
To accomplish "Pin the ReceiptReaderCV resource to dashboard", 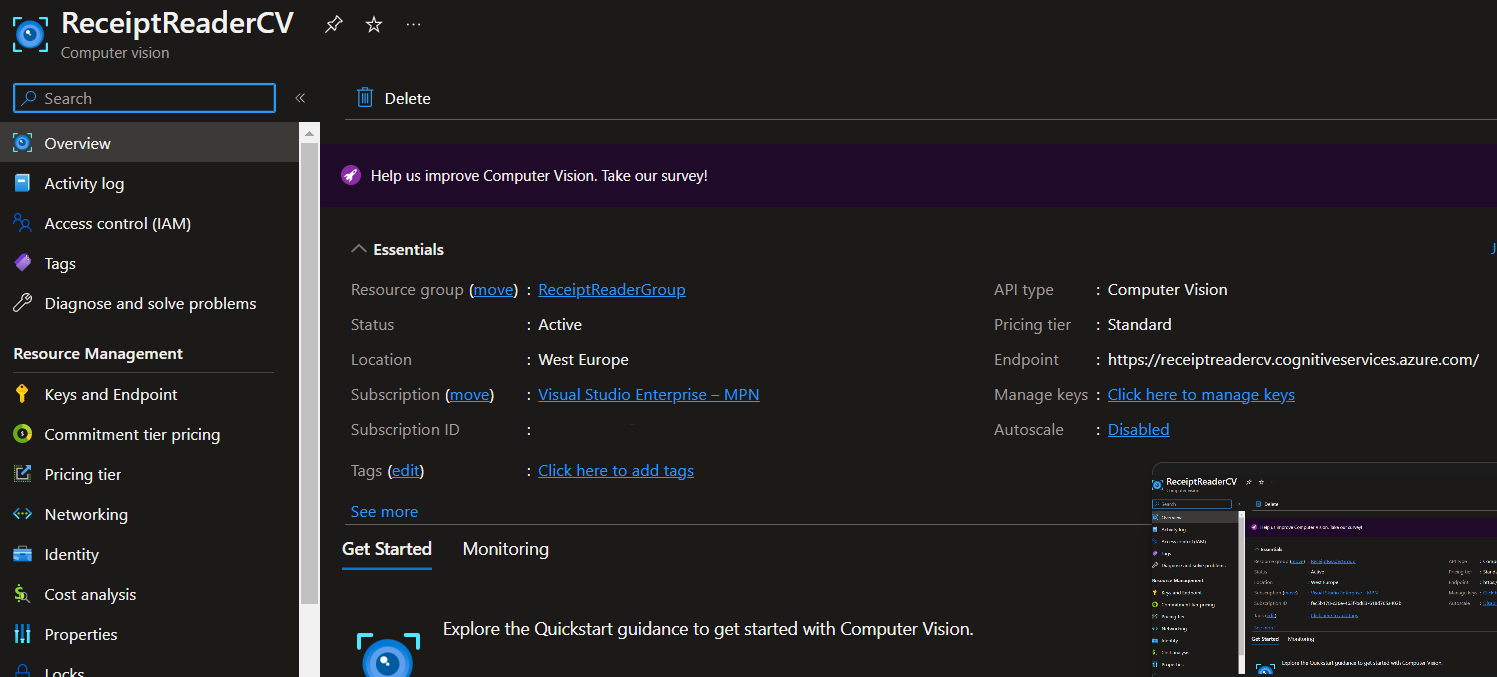I will 334,25.
